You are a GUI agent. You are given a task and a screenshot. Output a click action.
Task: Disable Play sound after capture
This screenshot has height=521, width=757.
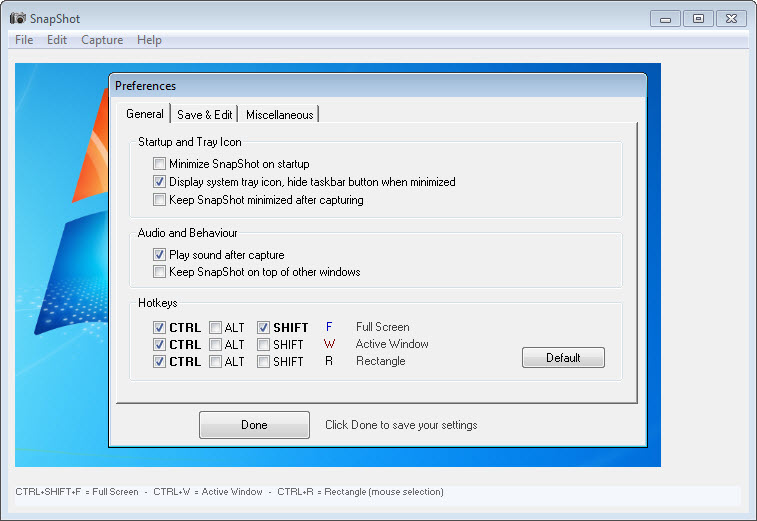click(x=159, y=254)
